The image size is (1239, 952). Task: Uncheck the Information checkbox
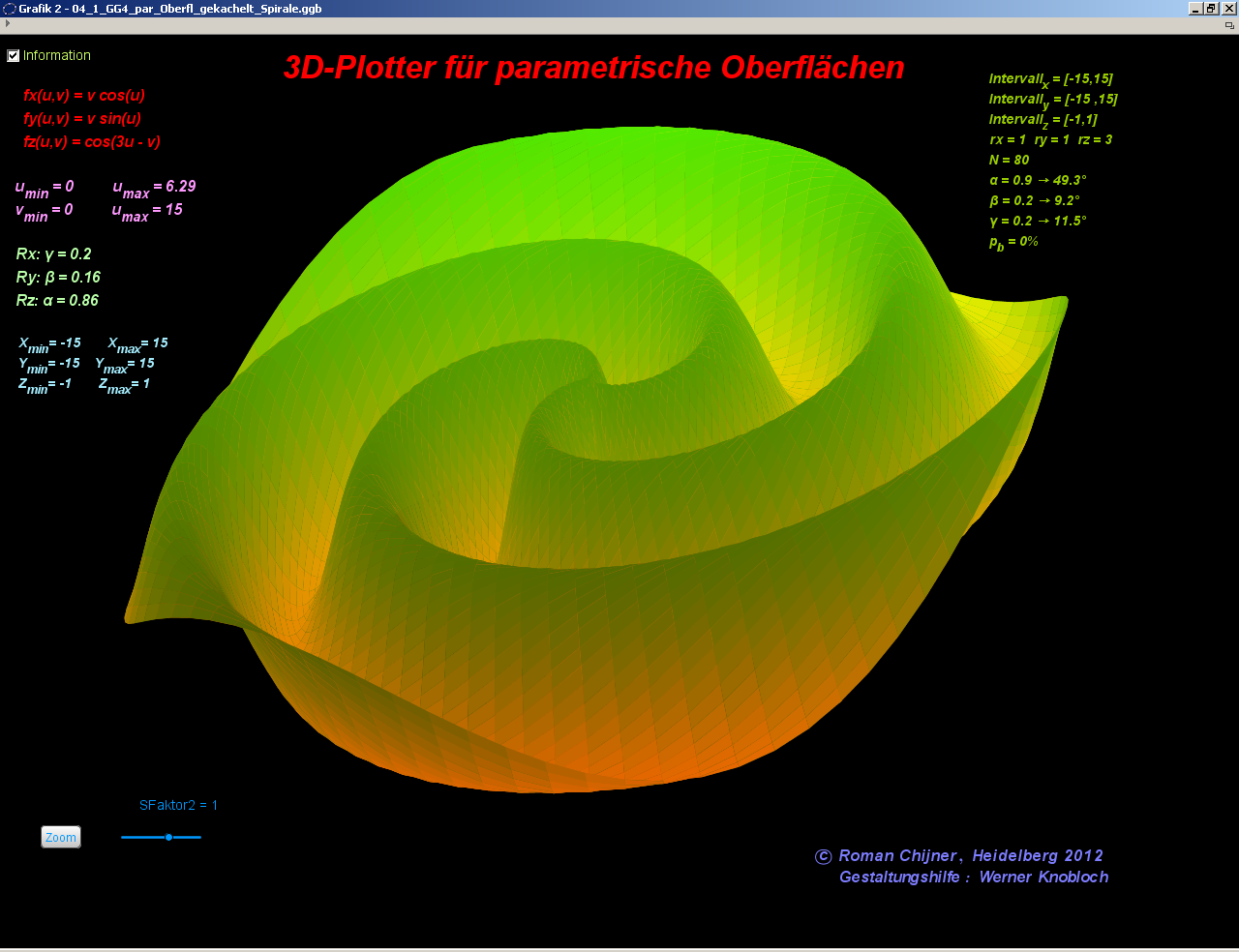14,56
